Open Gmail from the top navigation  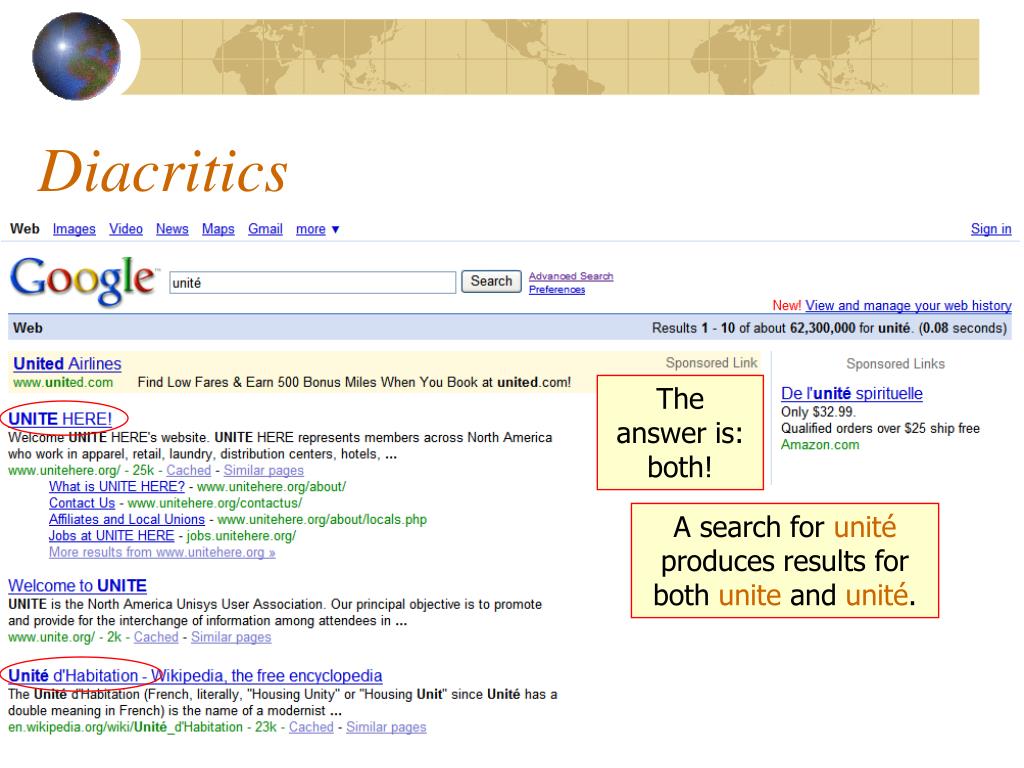coord(264,229)
